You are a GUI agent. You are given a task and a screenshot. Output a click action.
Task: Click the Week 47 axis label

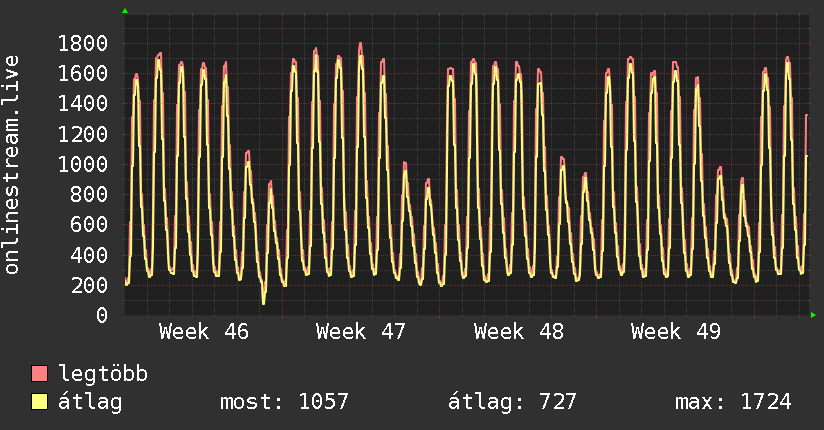point(360,332)
